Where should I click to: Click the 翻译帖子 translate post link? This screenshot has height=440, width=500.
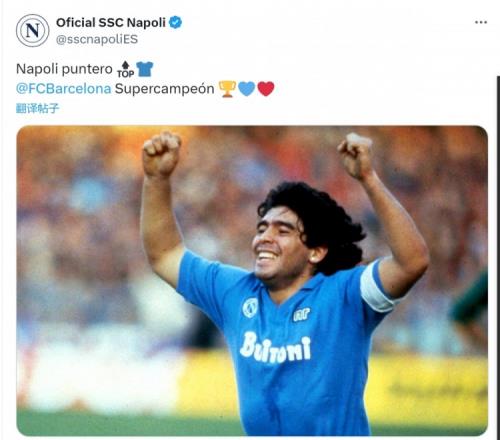click(x=37, y=108)
